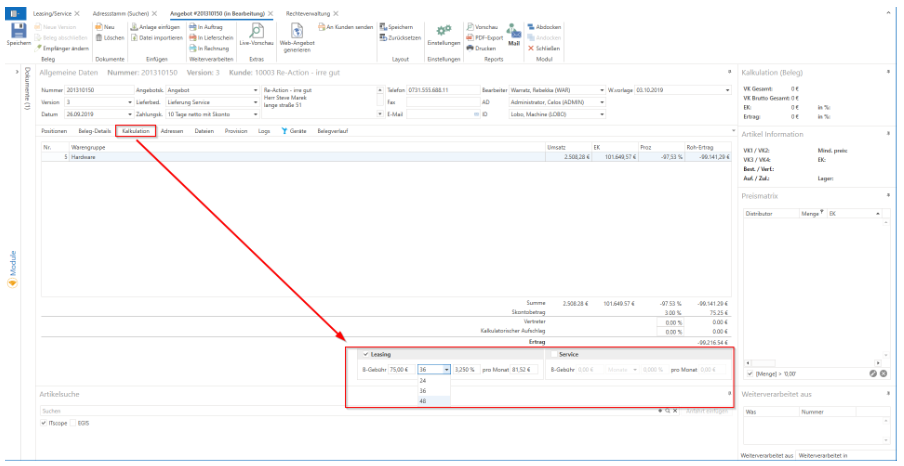Image resolution: width=904 pixels, height=466 pixels.
Task: Switch to the Positionen tab
Action: coord(54,131)
